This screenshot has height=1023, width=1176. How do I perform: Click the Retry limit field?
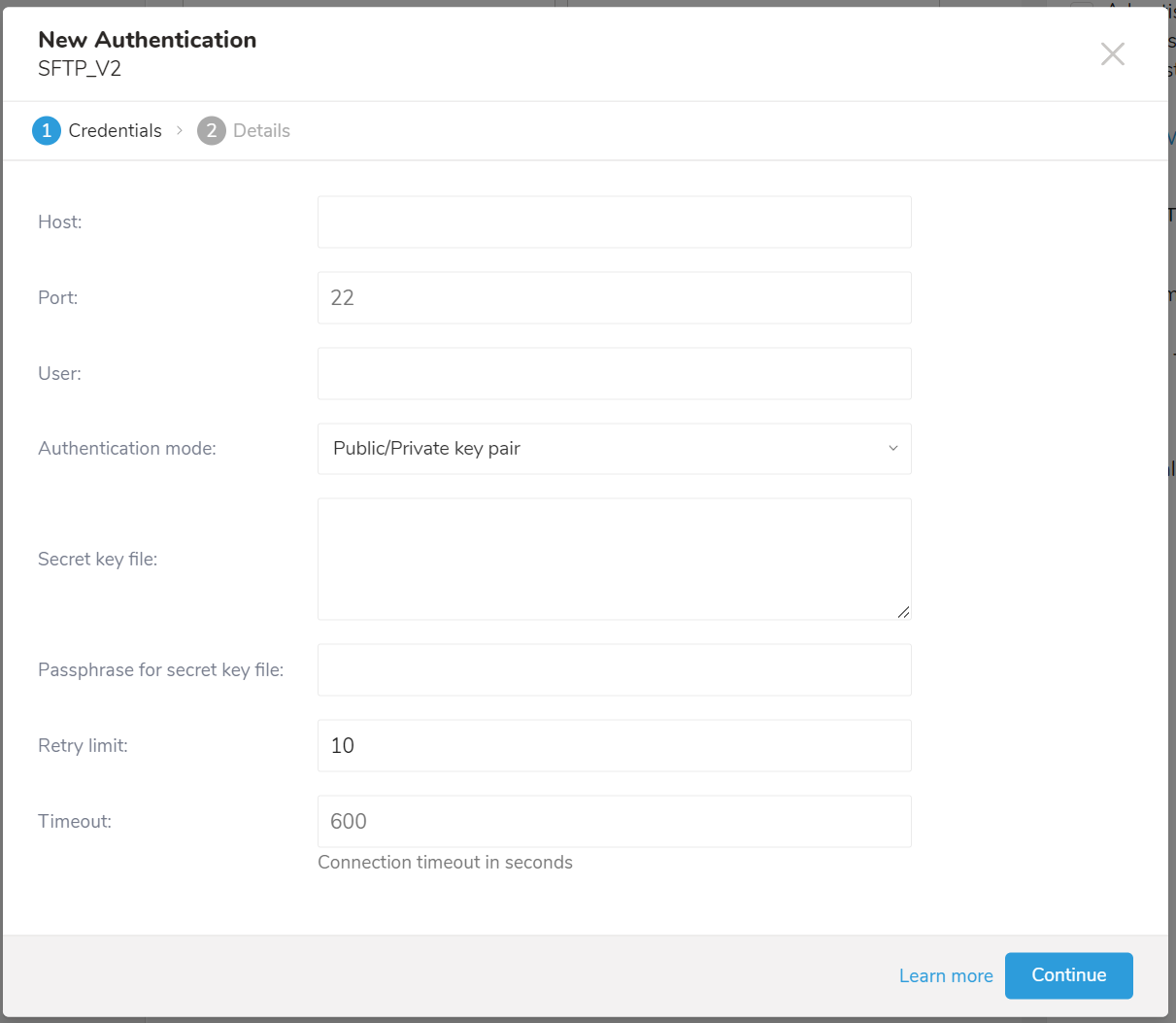(x=614, y=745)
